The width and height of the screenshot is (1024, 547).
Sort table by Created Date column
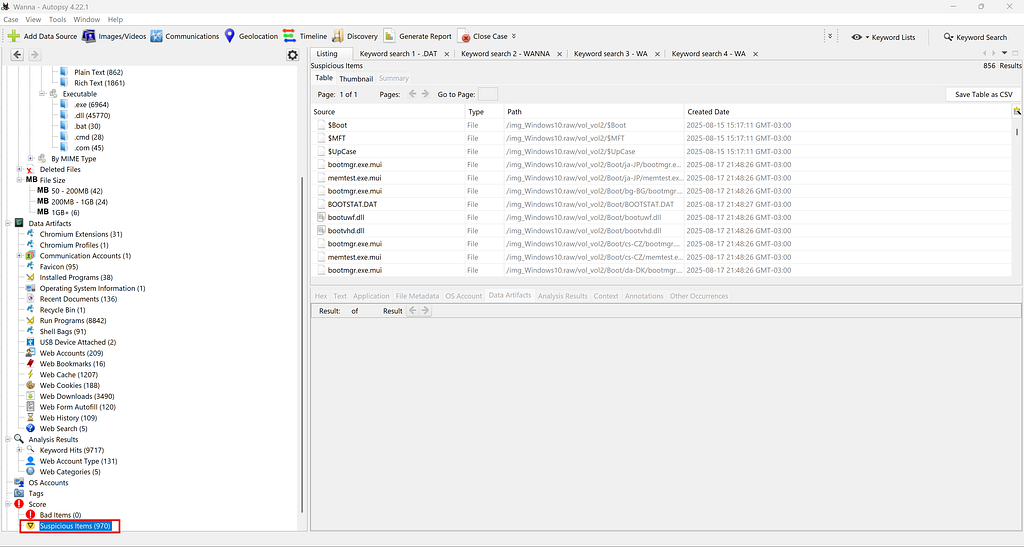[848, 112]
